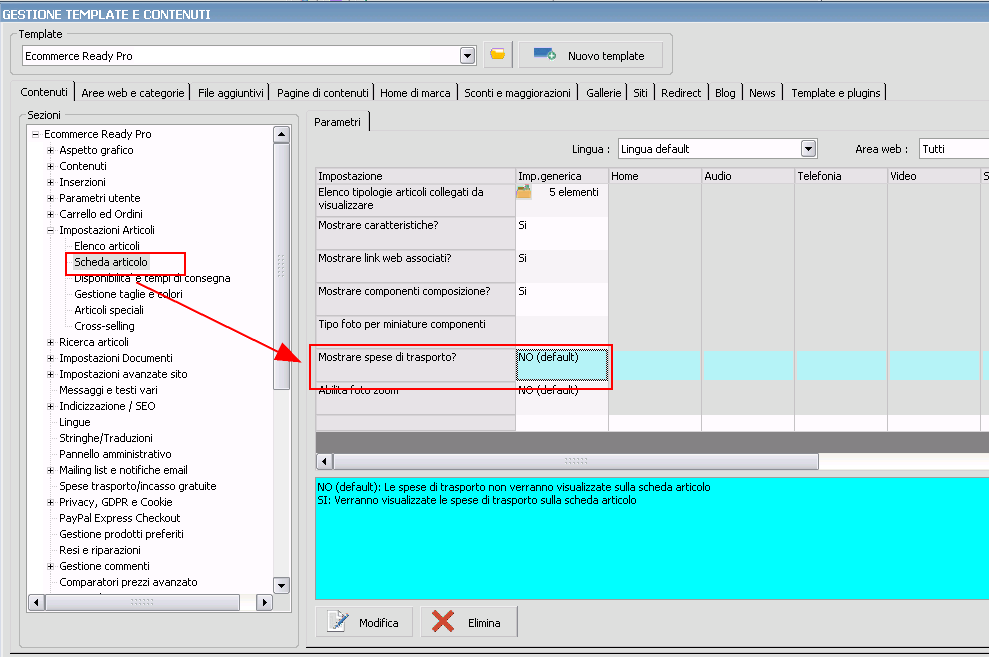Expand the Carrello ed Ordini node
The image size is (989, 657).
coord(50,214)
